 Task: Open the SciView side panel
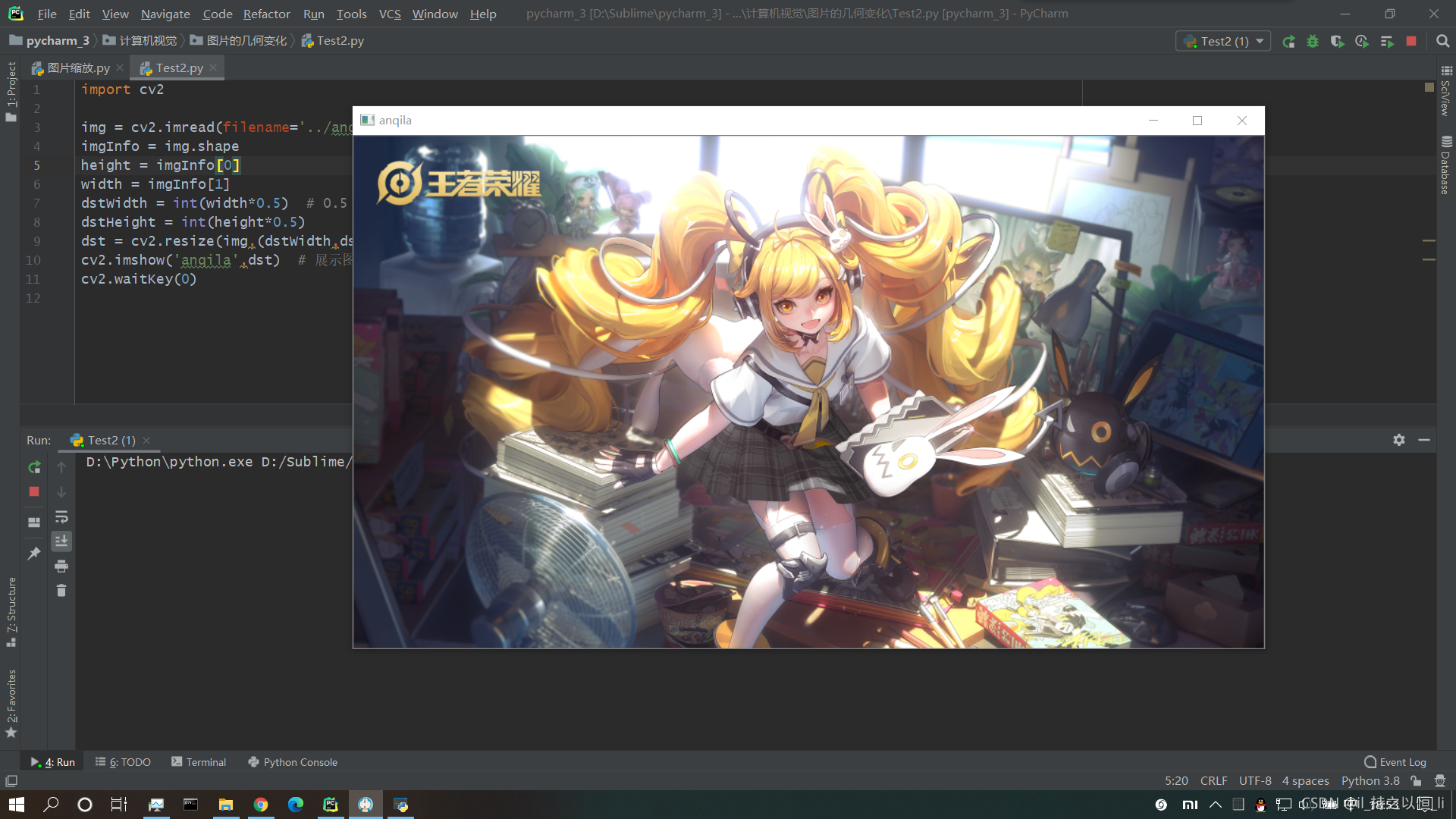click(x=1445, y=91)
